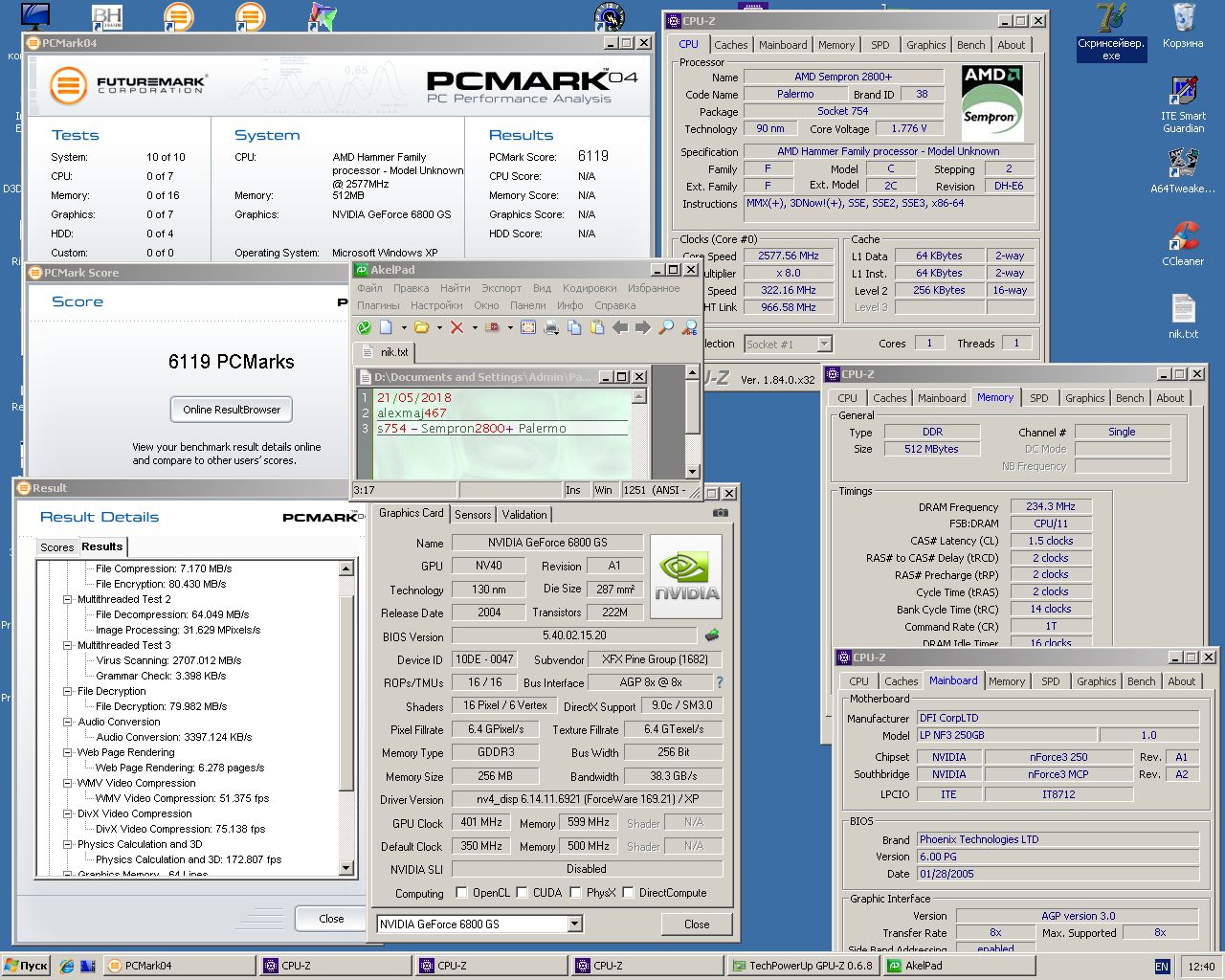Enable the PhysX checkbox in GPU-Z
The width and height of the screenshot is (1225, 980).
click(575, 892)
